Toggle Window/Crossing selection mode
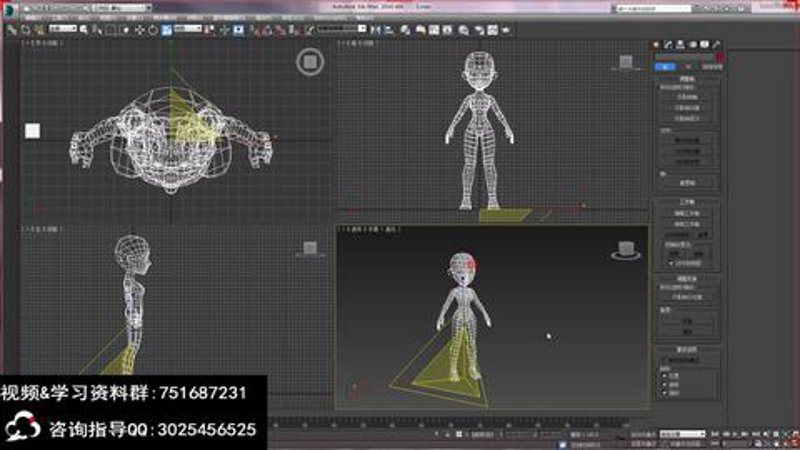800x450 pixels. click(x=126, y=30)
